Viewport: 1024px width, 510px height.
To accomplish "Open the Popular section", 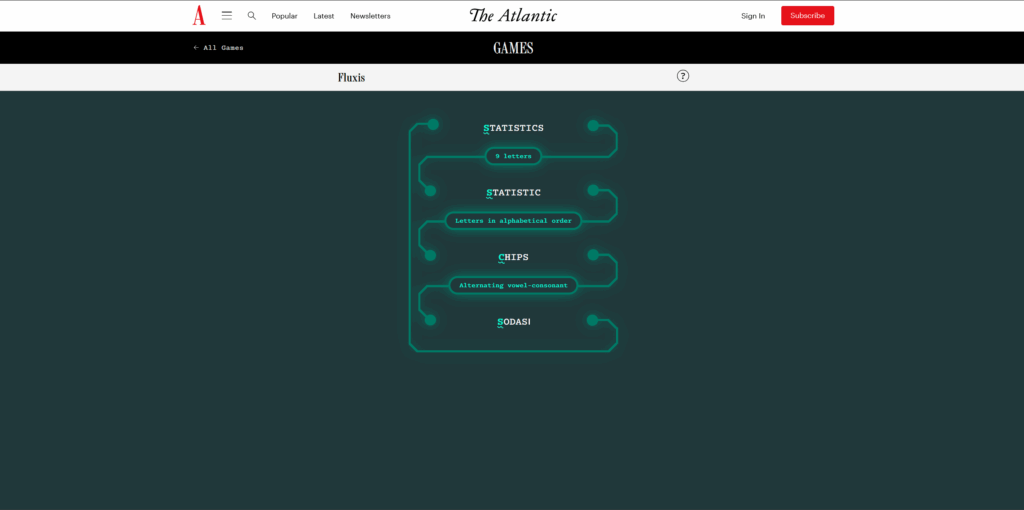I will click(x=284, y=16).
